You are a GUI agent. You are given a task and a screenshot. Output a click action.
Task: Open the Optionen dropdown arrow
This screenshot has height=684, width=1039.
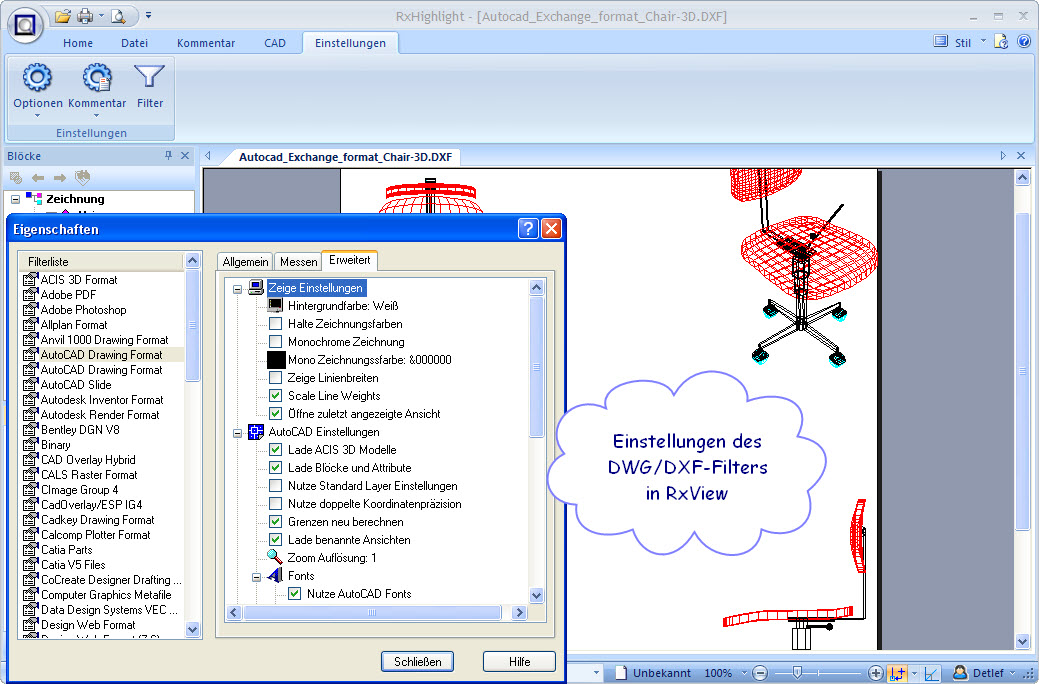[x=37, y=116]
